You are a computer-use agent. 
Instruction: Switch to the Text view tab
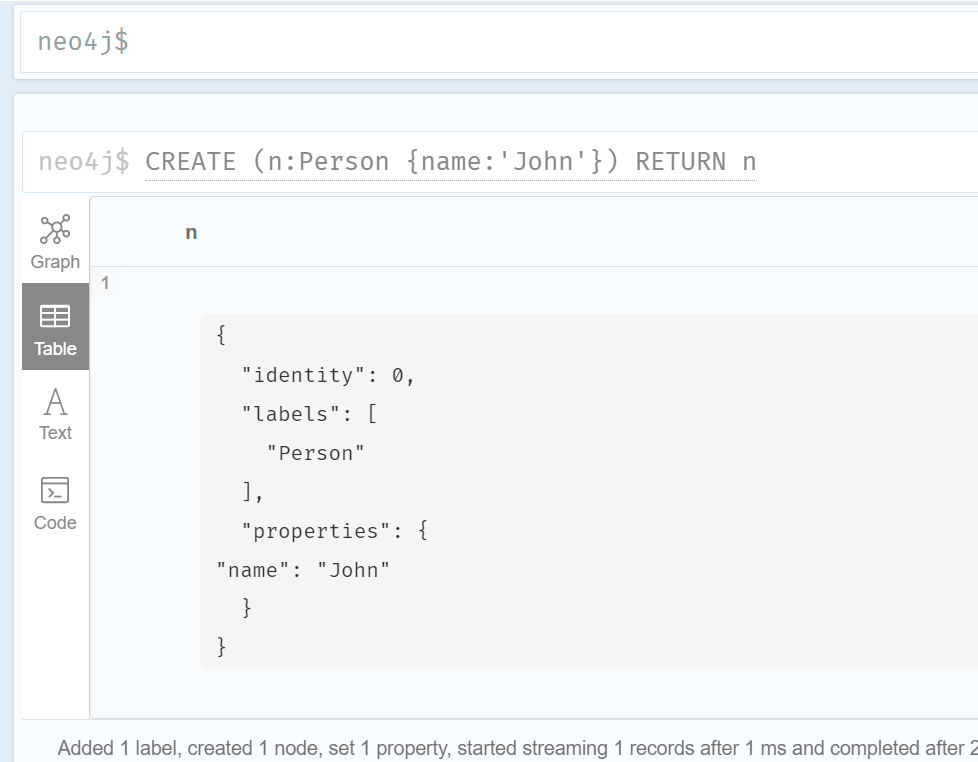pyautogui.click(x=56, y=413)
